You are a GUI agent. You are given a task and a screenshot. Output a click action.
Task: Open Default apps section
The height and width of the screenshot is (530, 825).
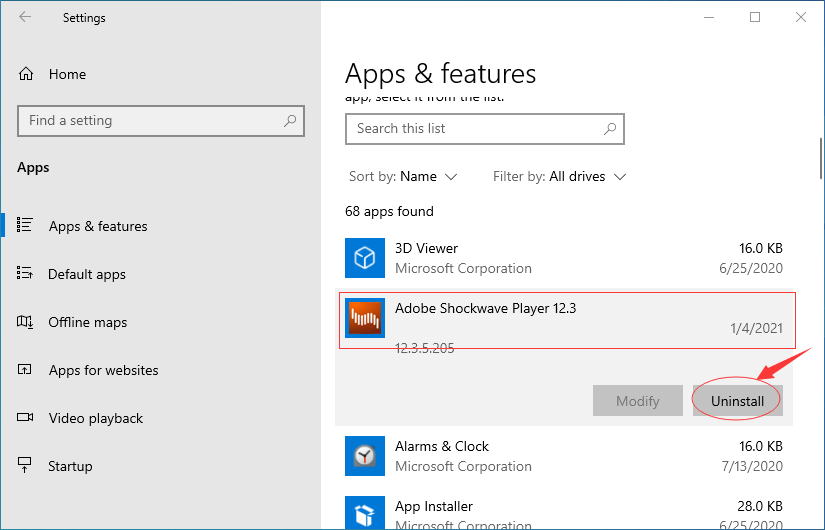tap(87, 274)
